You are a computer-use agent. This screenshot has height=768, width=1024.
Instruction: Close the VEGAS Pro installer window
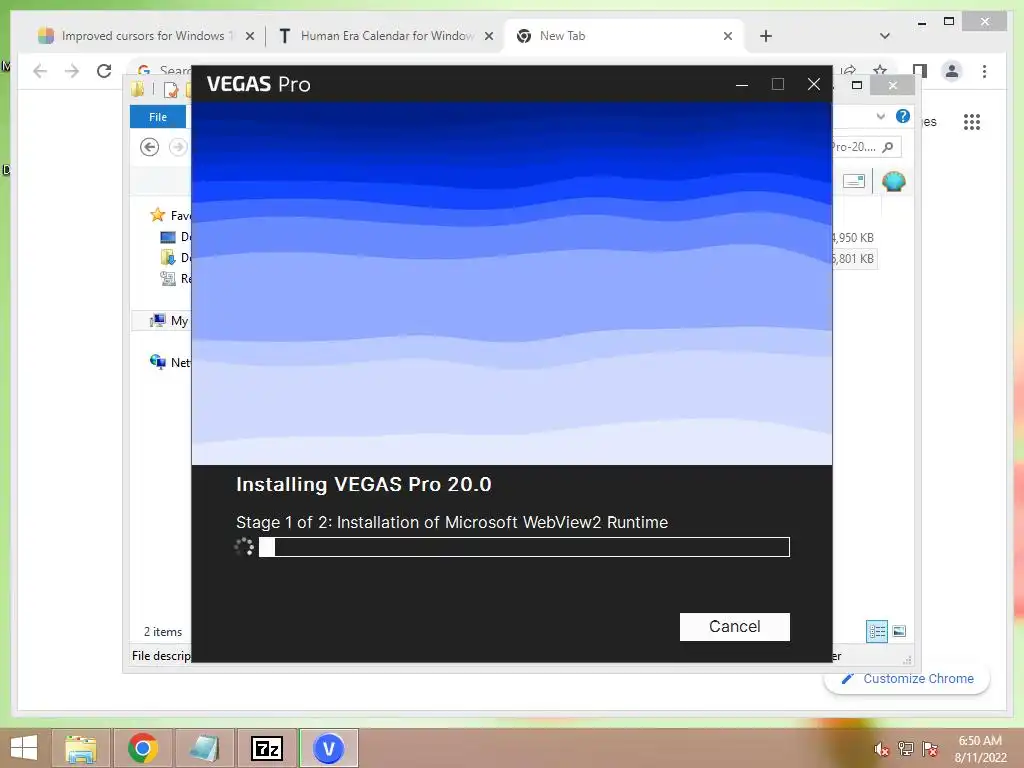click(x=814, y=84)
